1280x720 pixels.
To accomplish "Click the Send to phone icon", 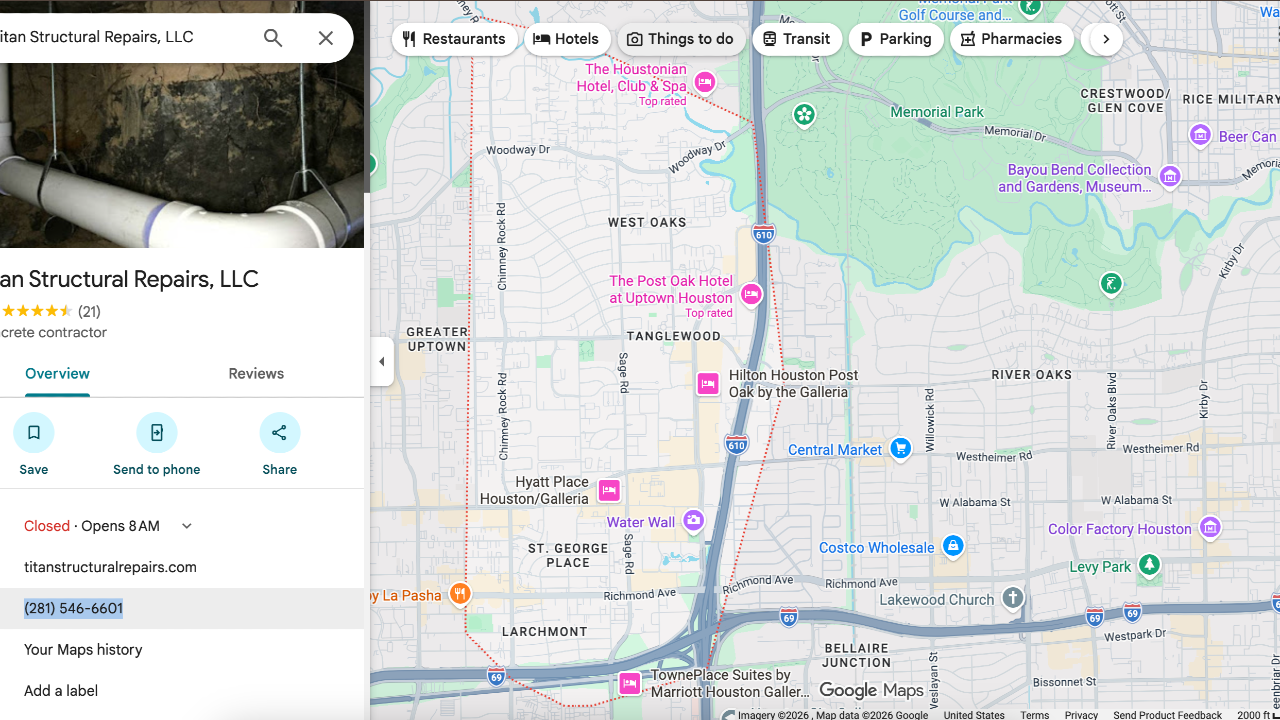I will pyautogui.click(x=157, y=432).
